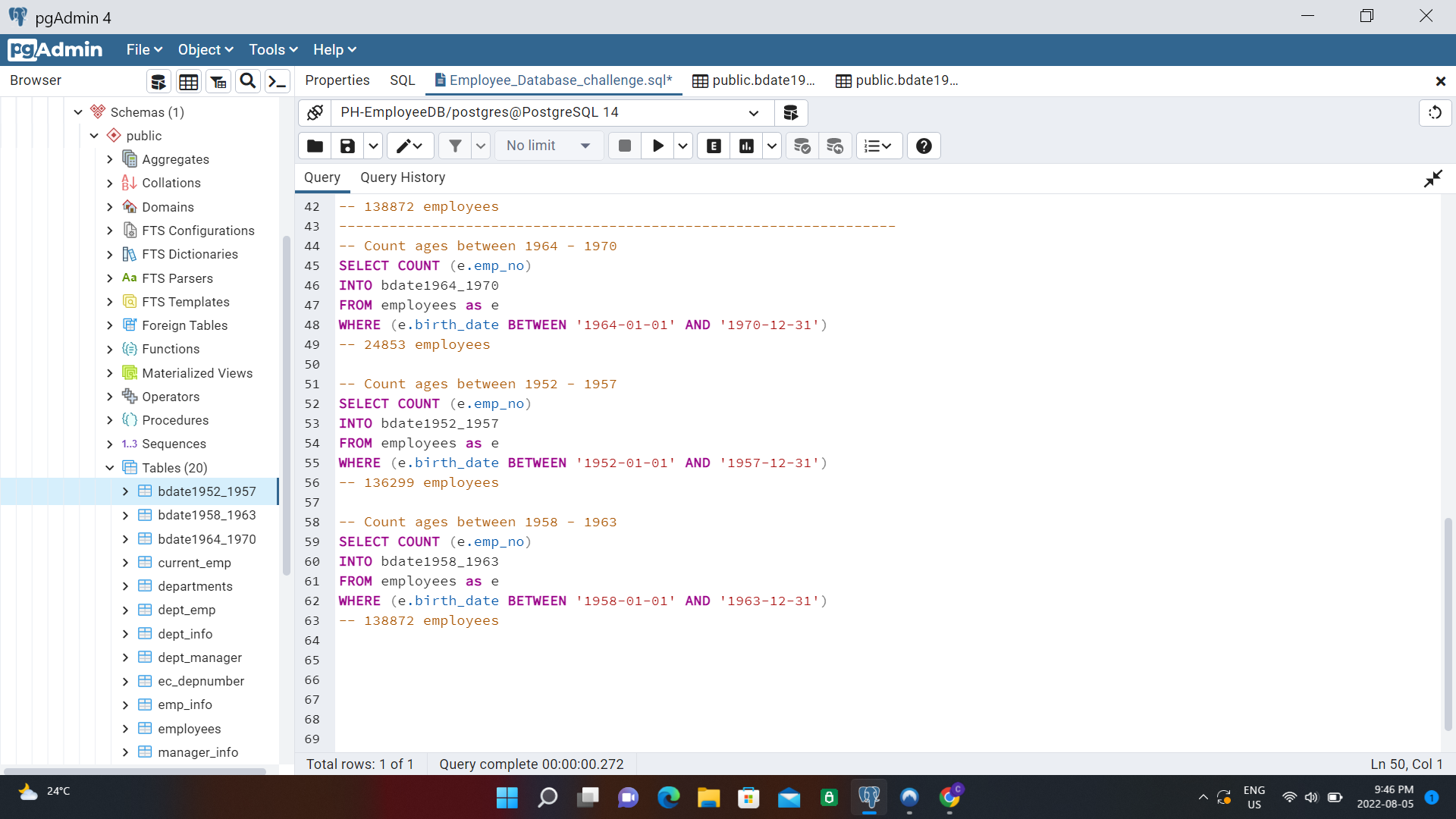Execute the query with the play button
Image resolution: width=1456 pixels, height=819 pixels.
point(657,146)
